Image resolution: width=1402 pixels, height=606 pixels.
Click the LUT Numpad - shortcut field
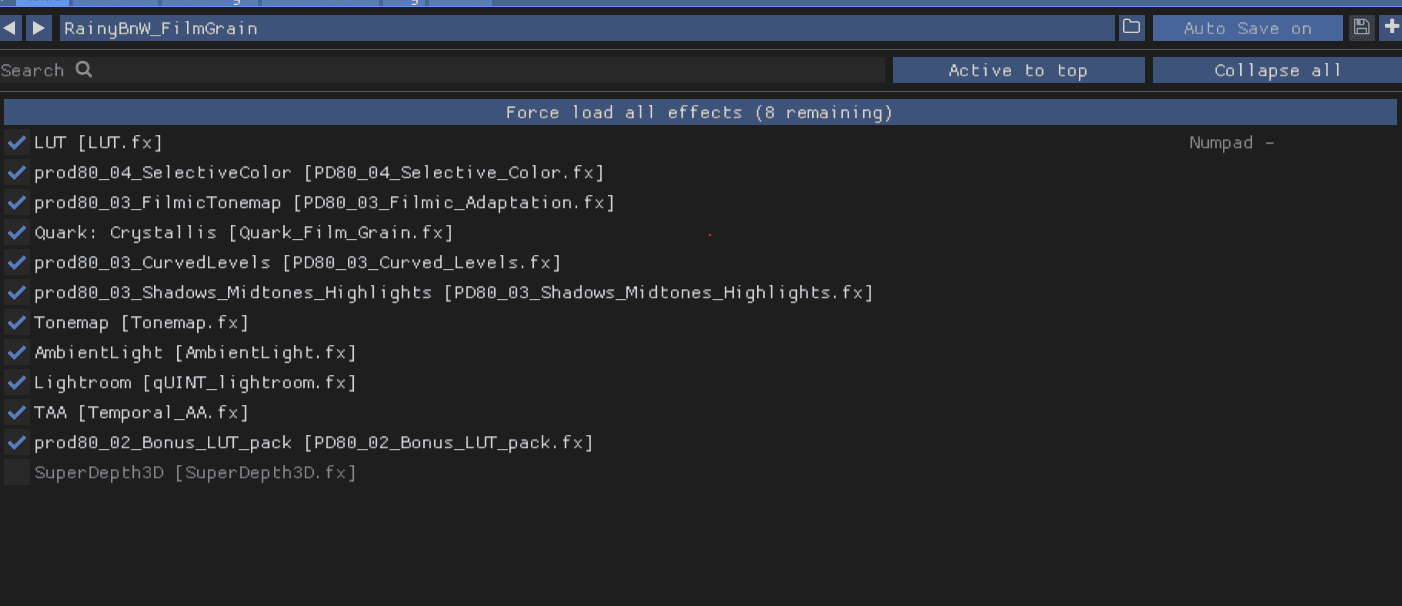tap(1231, 143)
